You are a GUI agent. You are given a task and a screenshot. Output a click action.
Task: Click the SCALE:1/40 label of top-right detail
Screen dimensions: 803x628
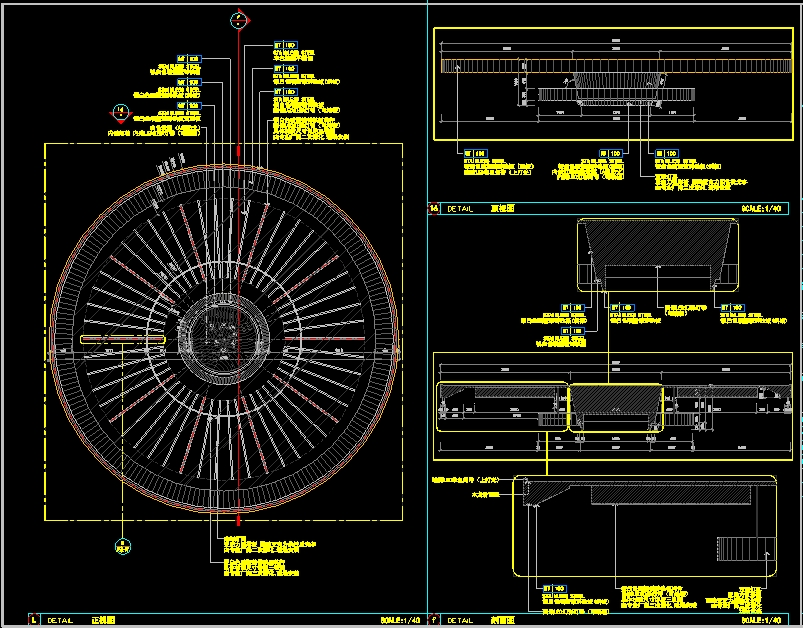pos(765,209)
